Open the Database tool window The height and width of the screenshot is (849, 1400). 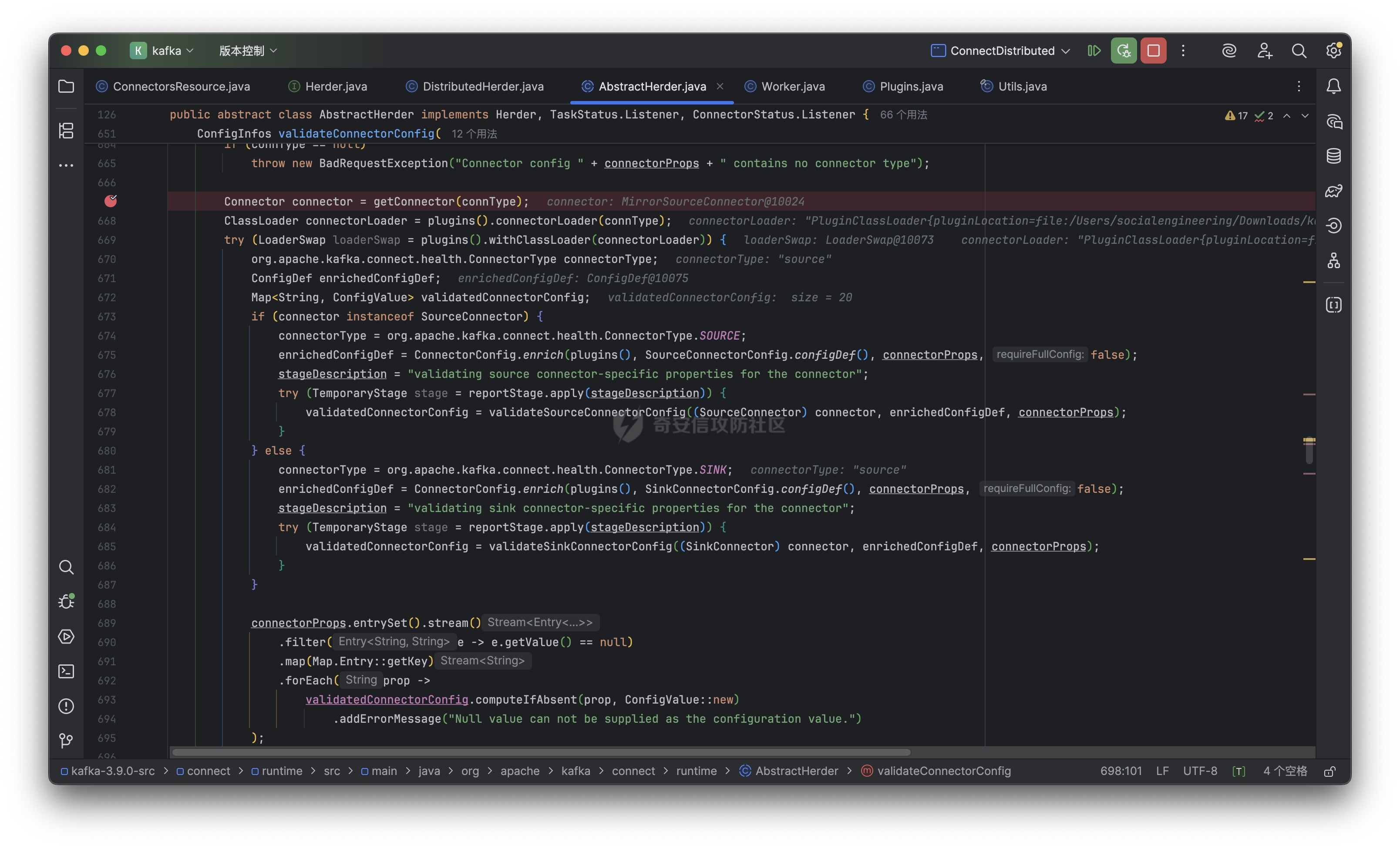[x=1333, y=156]
